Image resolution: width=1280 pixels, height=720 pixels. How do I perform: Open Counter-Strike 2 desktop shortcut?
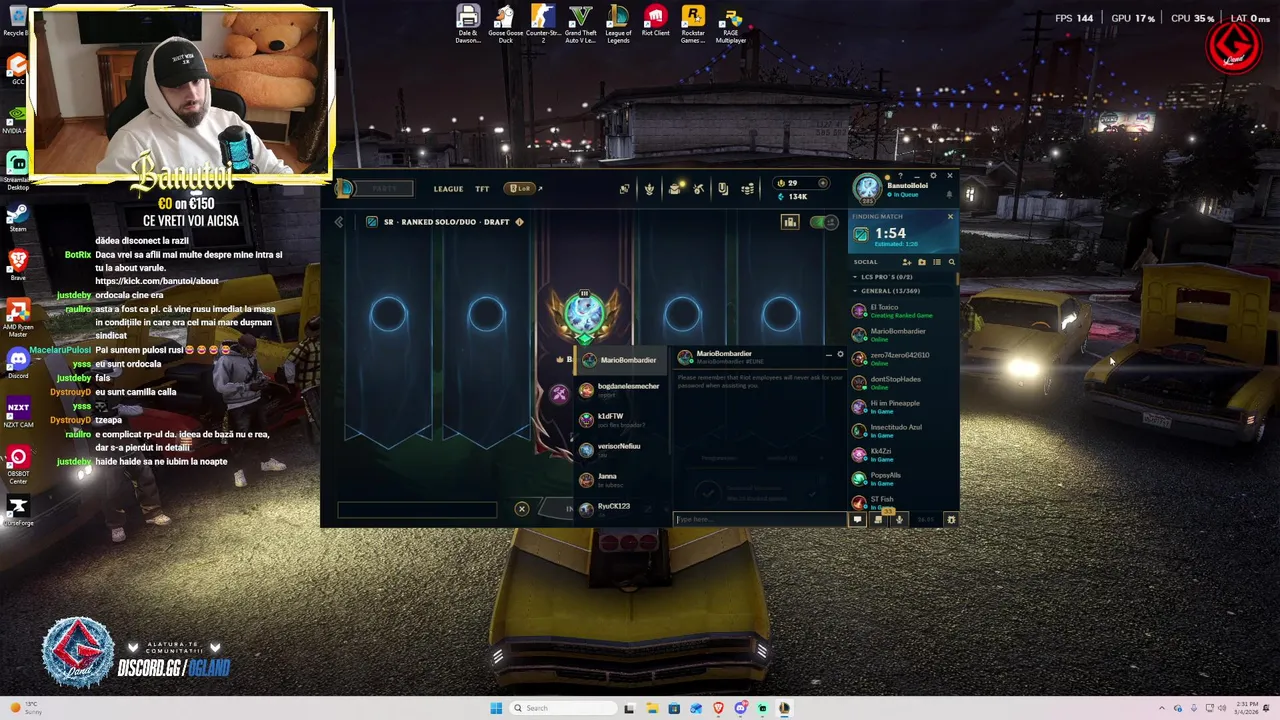pos(543,24)
